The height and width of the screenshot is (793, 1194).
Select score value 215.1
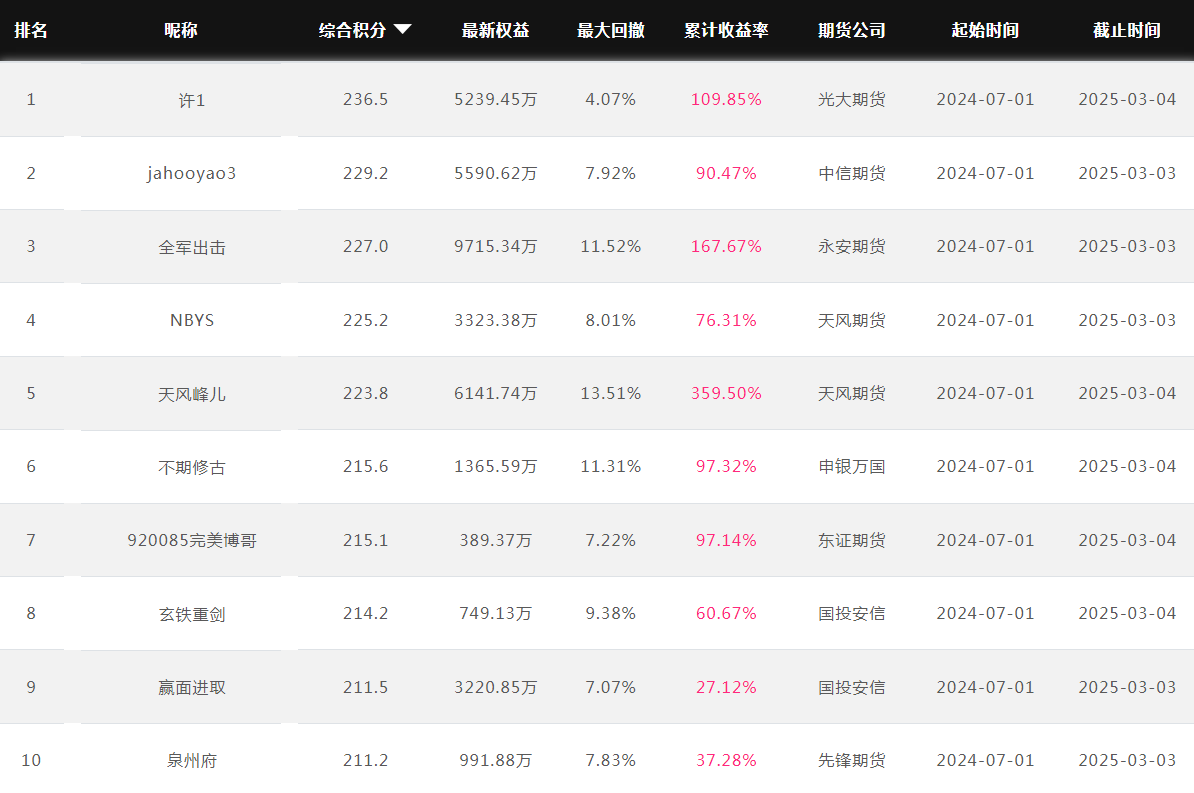[x=366, y=540]
